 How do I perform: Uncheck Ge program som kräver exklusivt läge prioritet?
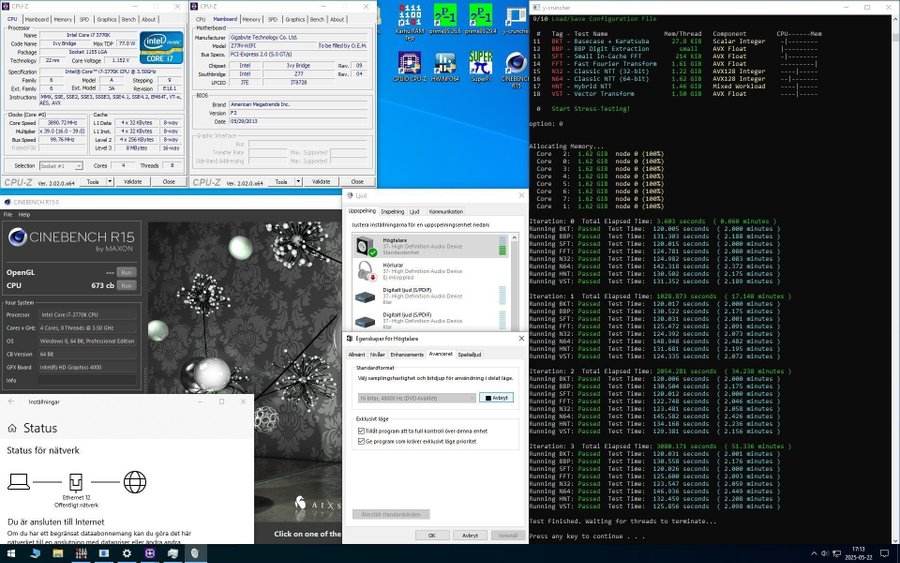pyautogui.click(x=361, y=441)
